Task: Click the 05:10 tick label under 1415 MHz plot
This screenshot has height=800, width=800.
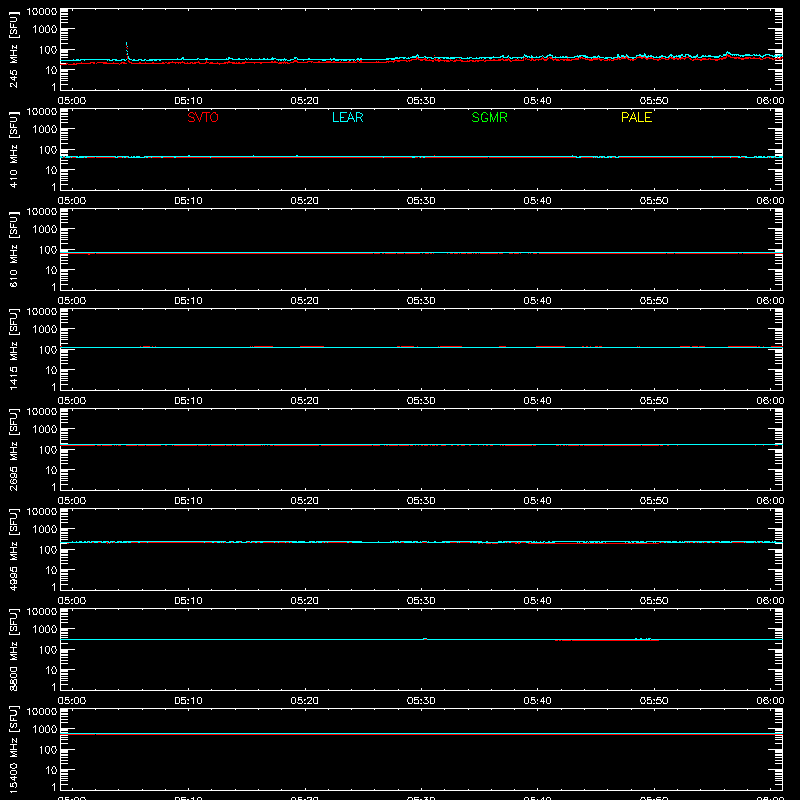Action: [x=188, y=401]
